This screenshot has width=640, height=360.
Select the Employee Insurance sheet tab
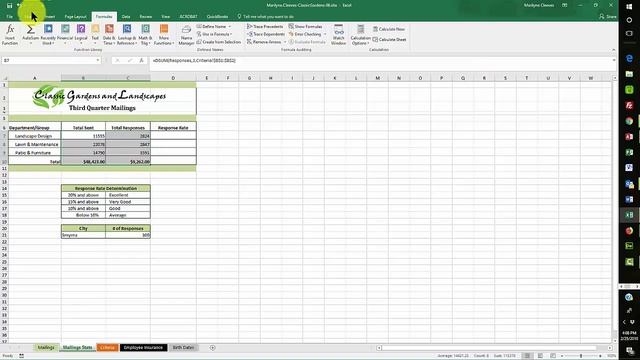pos(143,348)
